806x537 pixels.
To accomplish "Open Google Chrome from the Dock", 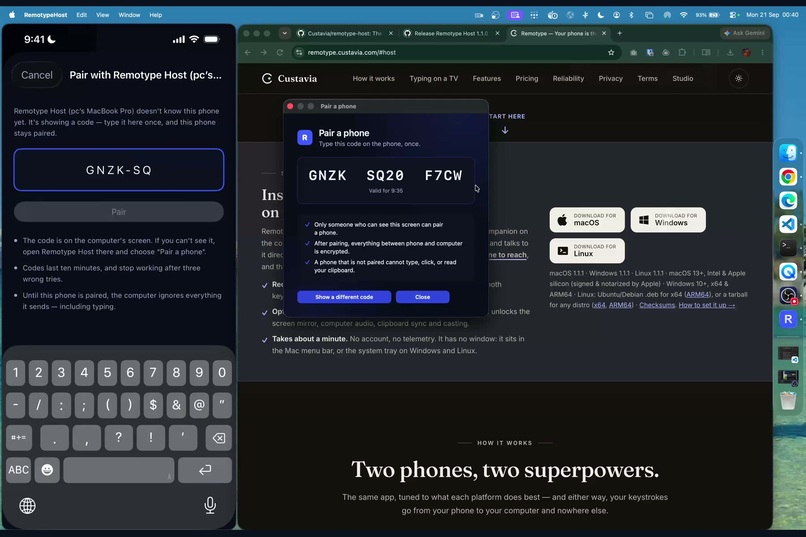I will click(787, 177).
